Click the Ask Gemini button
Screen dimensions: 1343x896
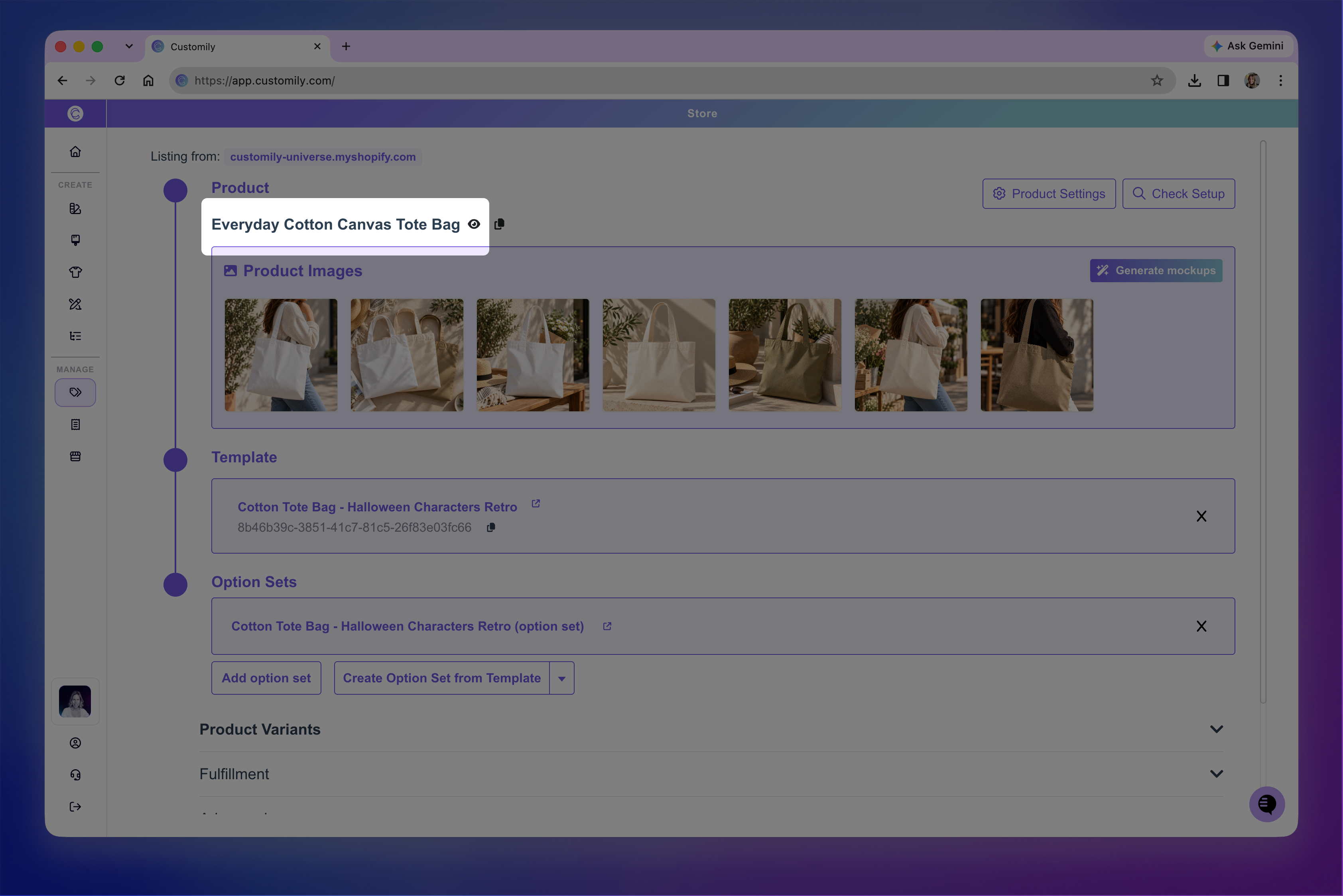pyautogui.click(x=1248, y=46)
